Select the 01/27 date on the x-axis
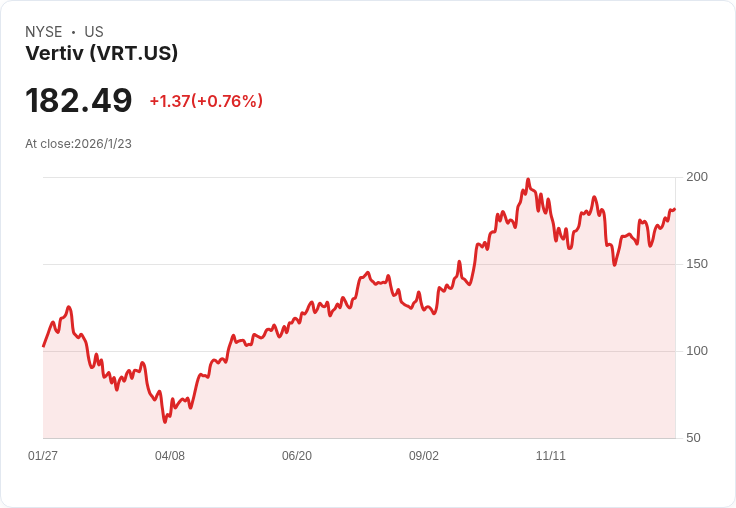Viewport: 736px width, 508px height. pos(43,456)
